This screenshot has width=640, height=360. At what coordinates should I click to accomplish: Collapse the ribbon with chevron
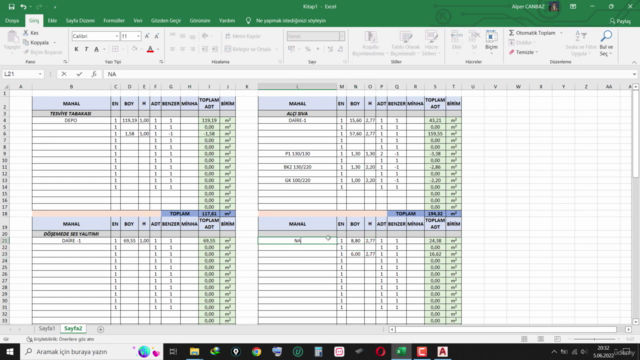click(634, 62)
